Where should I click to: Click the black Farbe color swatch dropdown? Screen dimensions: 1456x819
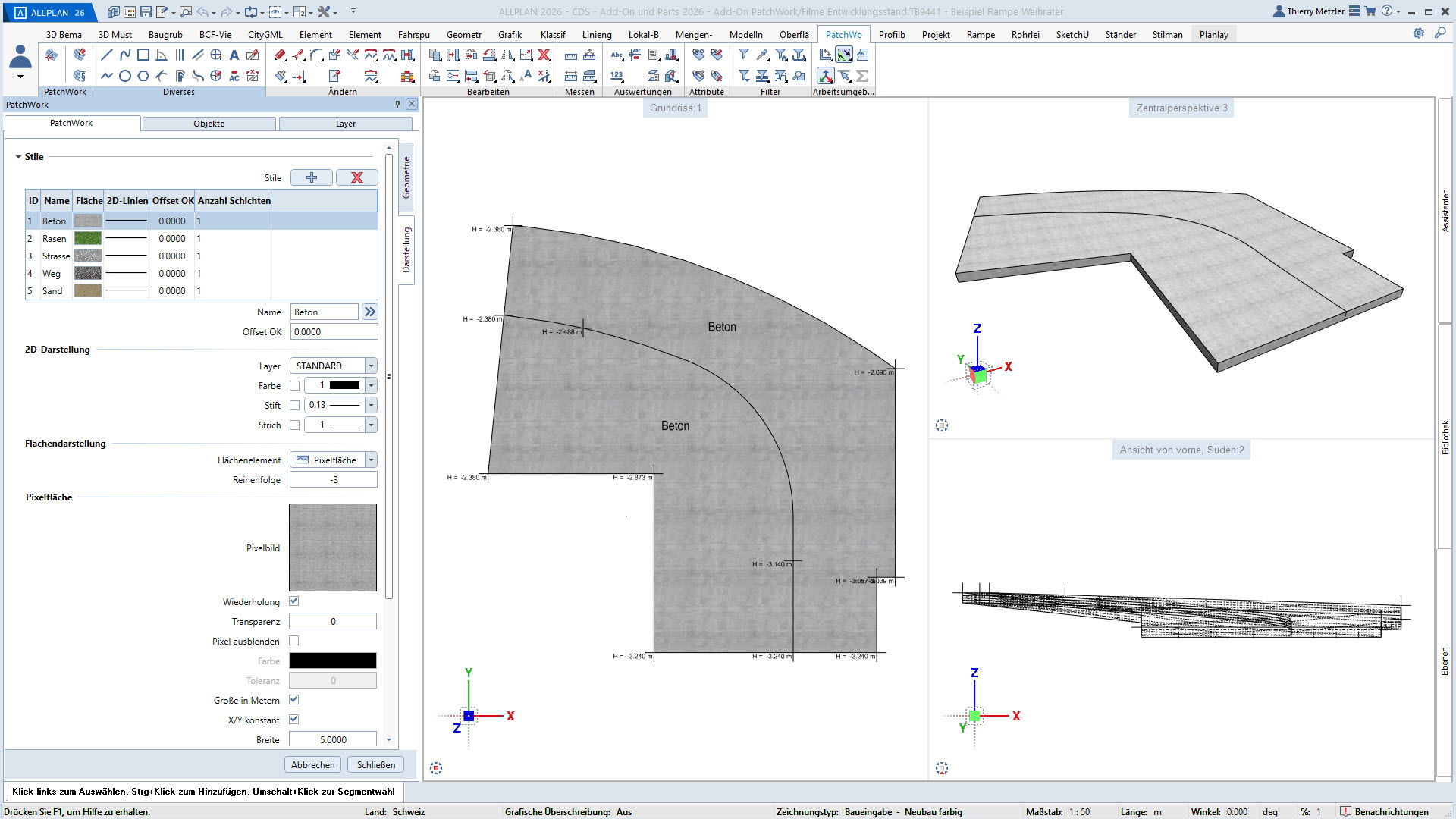(x=371, y=386)
